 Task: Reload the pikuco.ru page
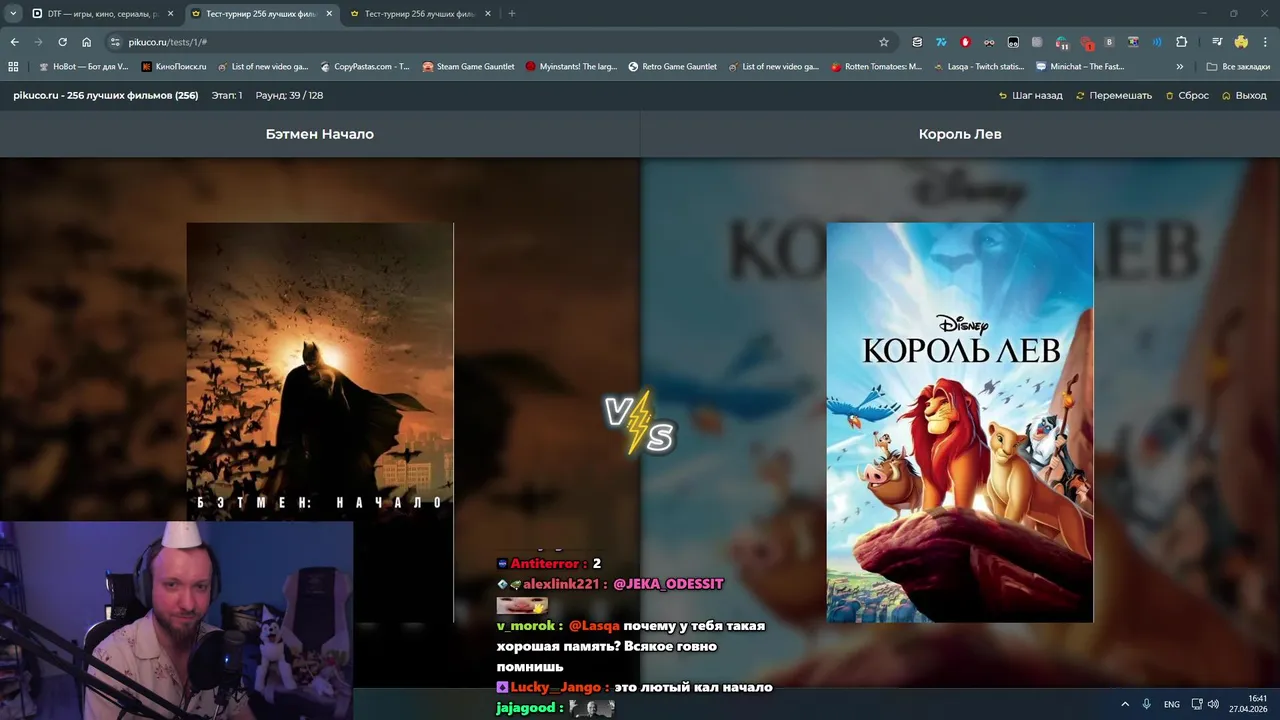62,42
